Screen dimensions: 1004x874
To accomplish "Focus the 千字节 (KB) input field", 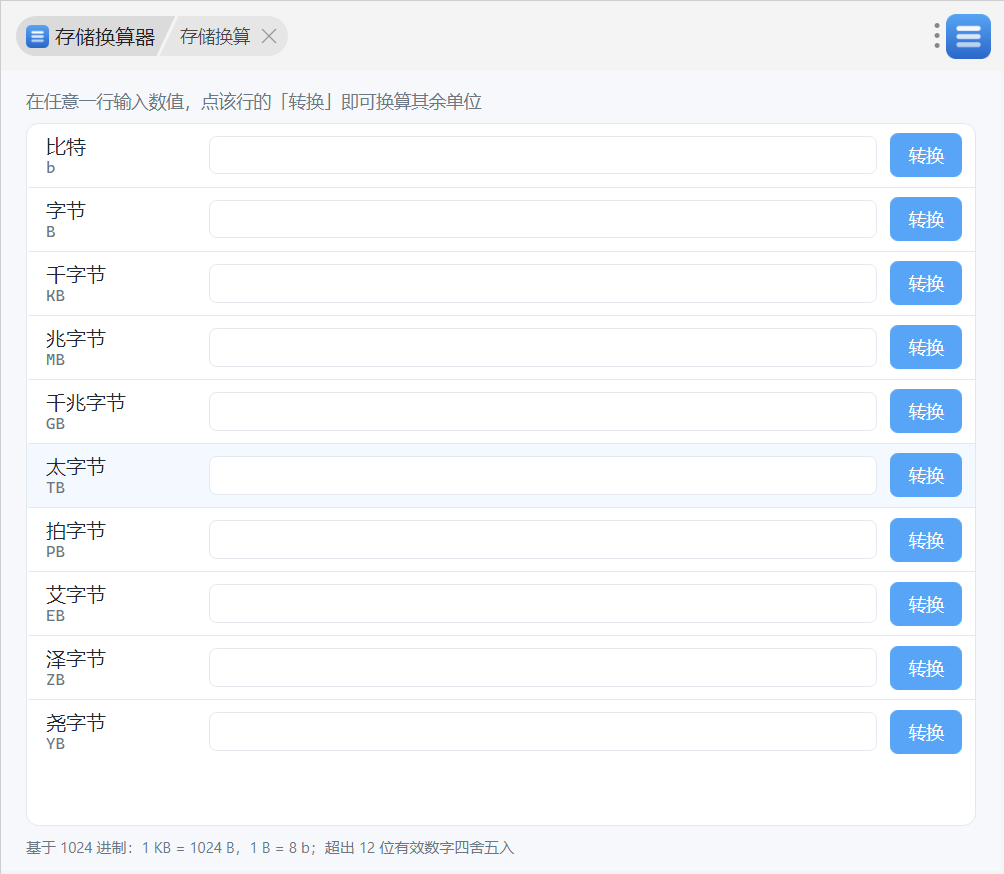I will (542, 283).
